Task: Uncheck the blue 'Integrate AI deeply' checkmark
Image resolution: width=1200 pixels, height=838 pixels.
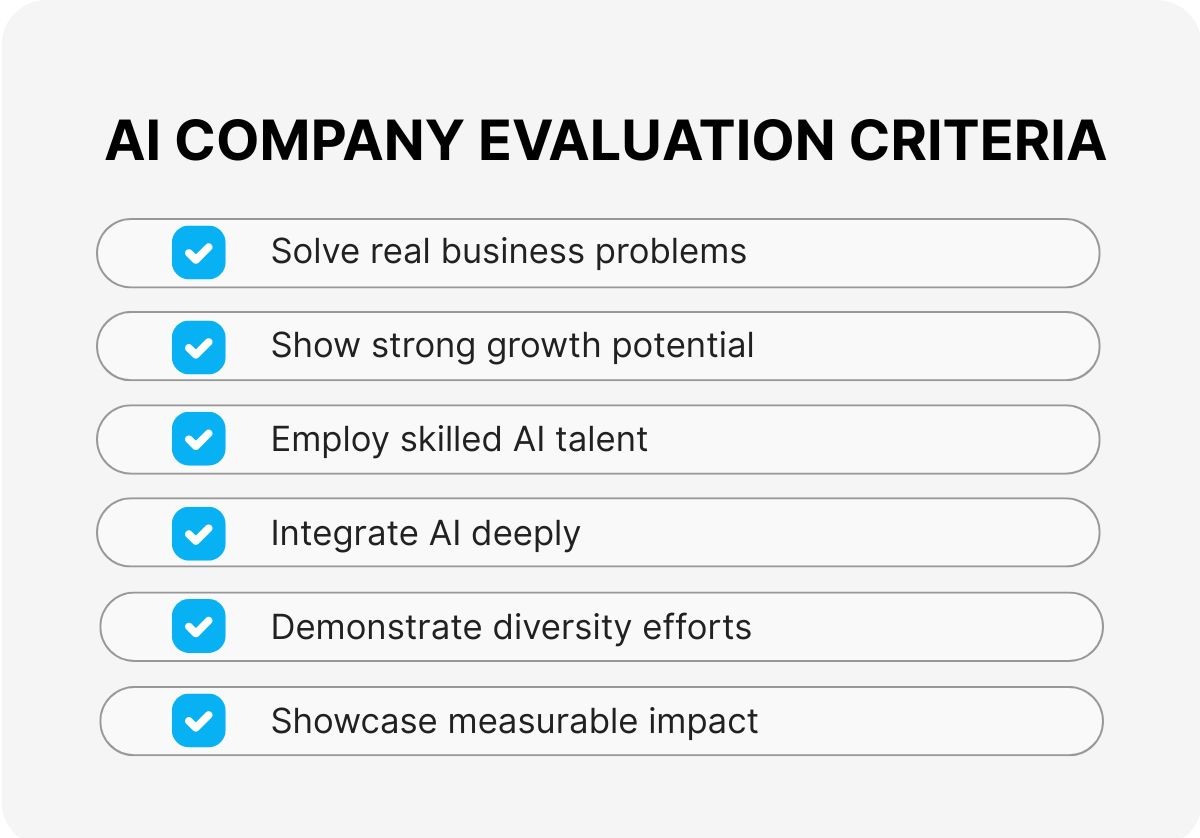Action: (198, 533)
